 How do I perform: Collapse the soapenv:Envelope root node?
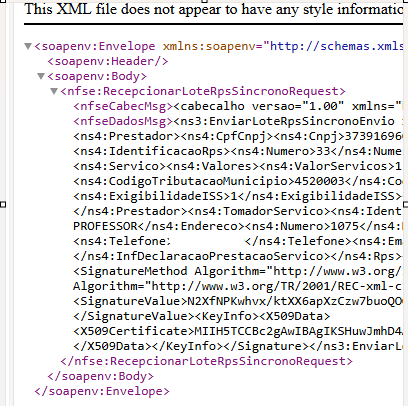click(x=28, y=46)
